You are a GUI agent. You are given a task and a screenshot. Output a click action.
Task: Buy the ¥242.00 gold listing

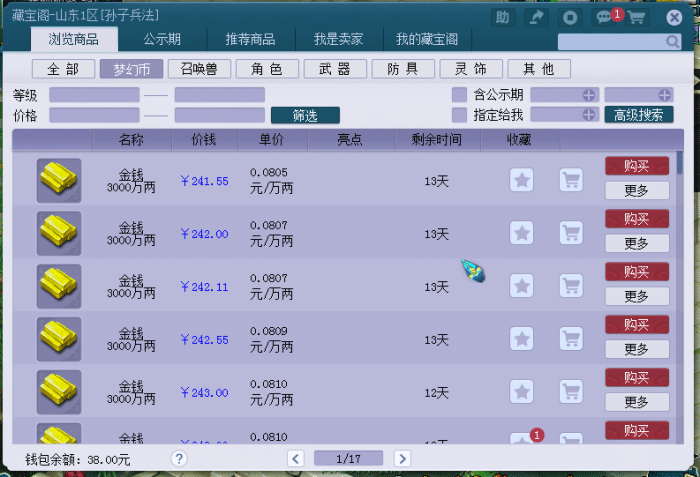click(637, 218)
